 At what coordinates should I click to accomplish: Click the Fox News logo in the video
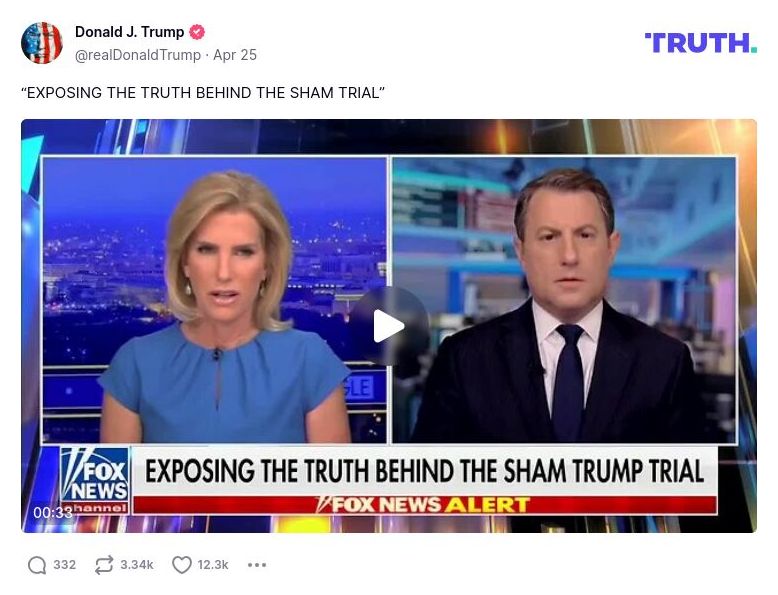94,479
